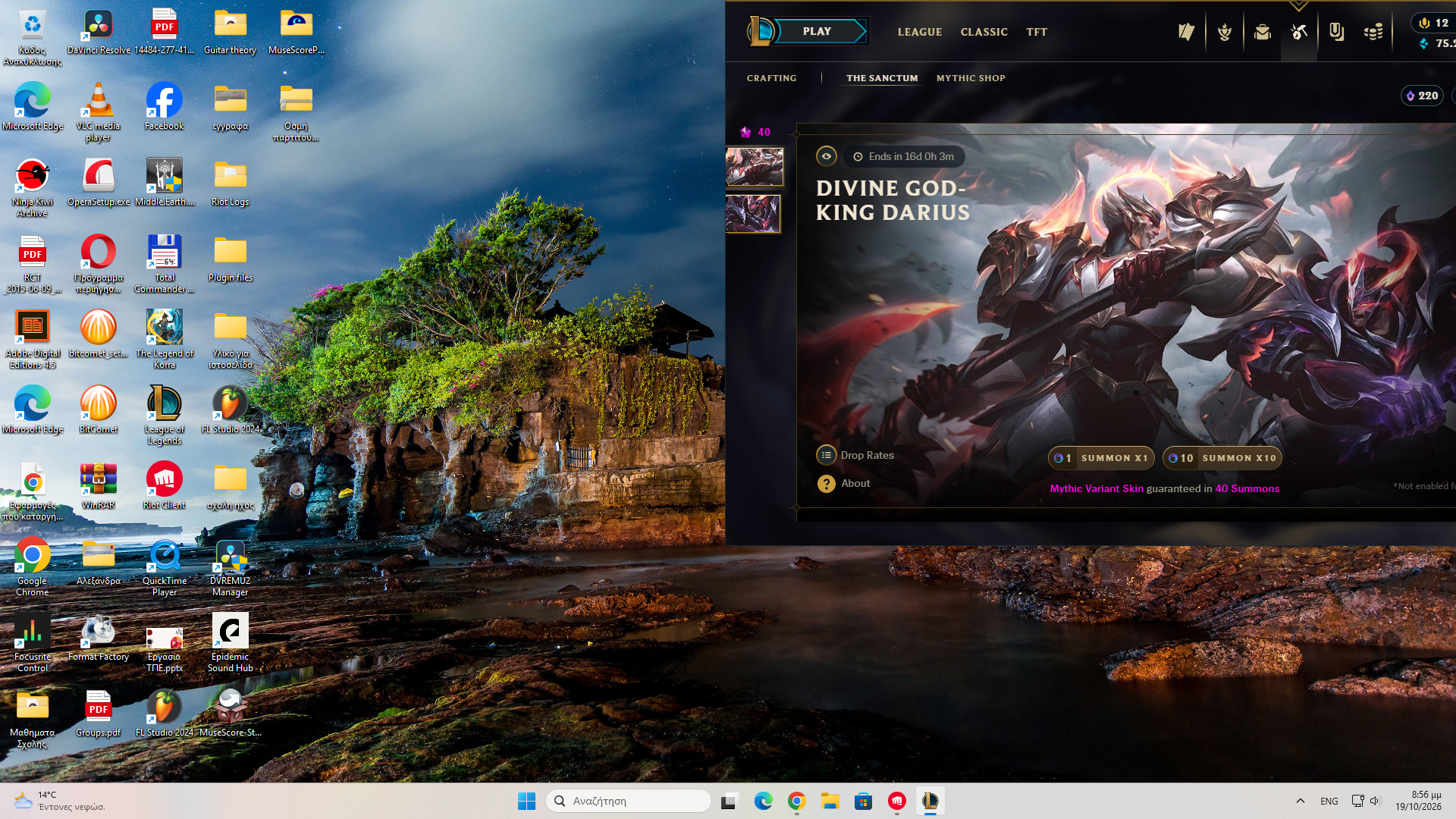Viewport: 1456px width, 819px height.
Task: Switch to THE SANCTUM tab
Action: tap(882, 78)
